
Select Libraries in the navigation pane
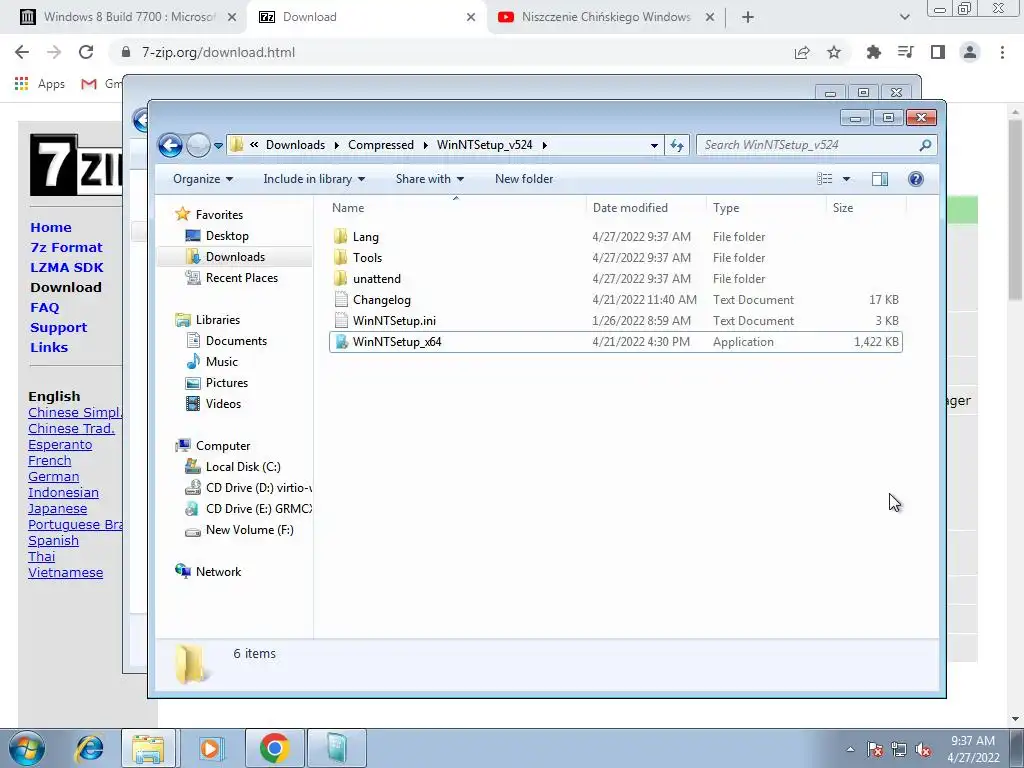(x=217, y=319)
